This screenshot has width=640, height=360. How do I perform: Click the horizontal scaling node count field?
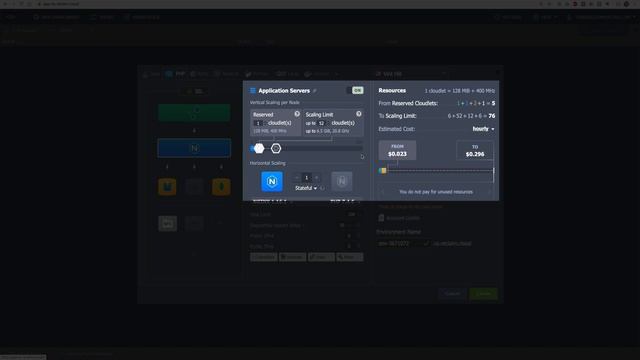[x=307, y=178]
